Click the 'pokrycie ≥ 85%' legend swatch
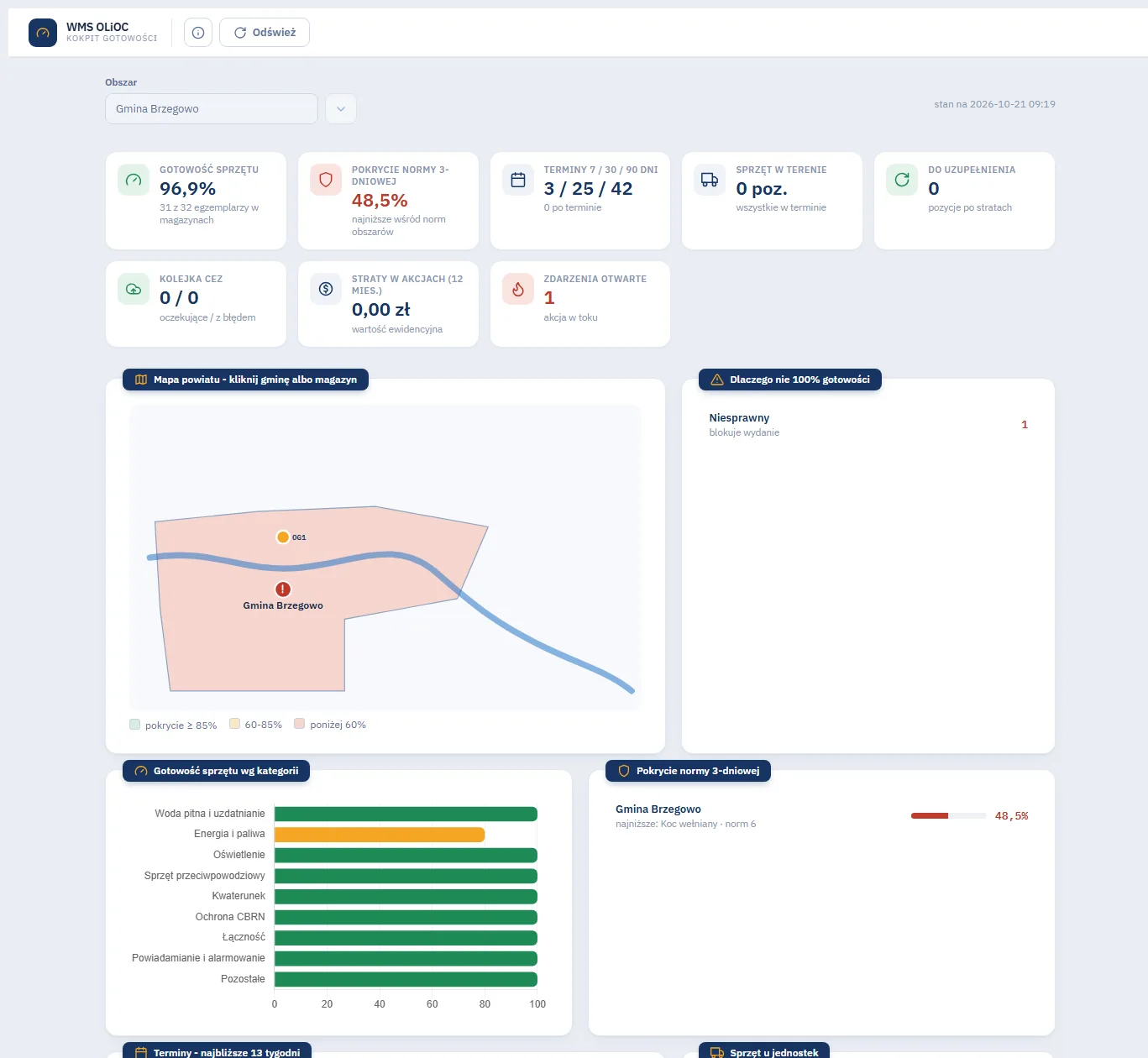Image resolution: width=1148 pixels, height=1058 pixels. pos(134,725)
